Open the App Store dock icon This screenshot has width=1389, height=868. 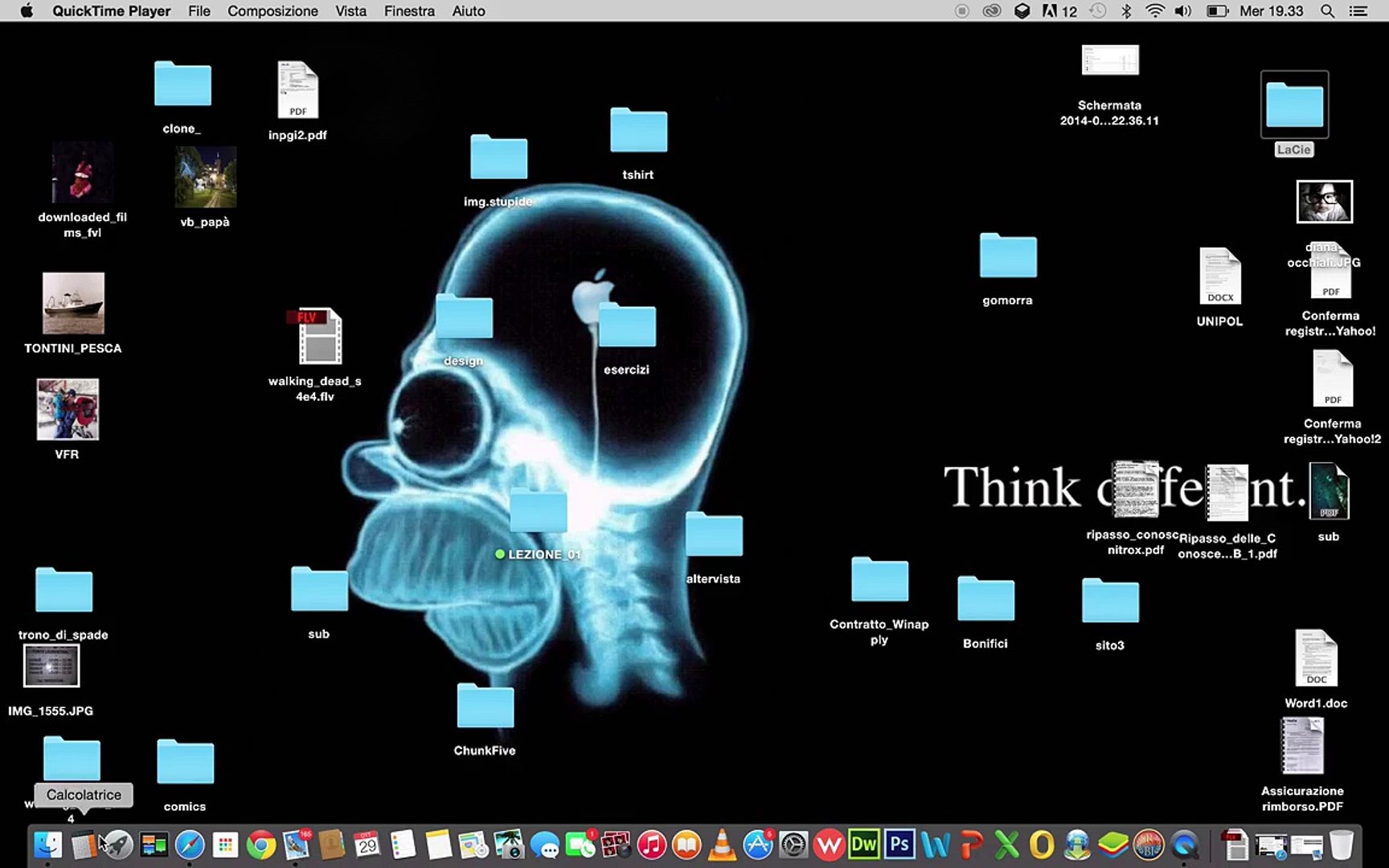point(757,845)
